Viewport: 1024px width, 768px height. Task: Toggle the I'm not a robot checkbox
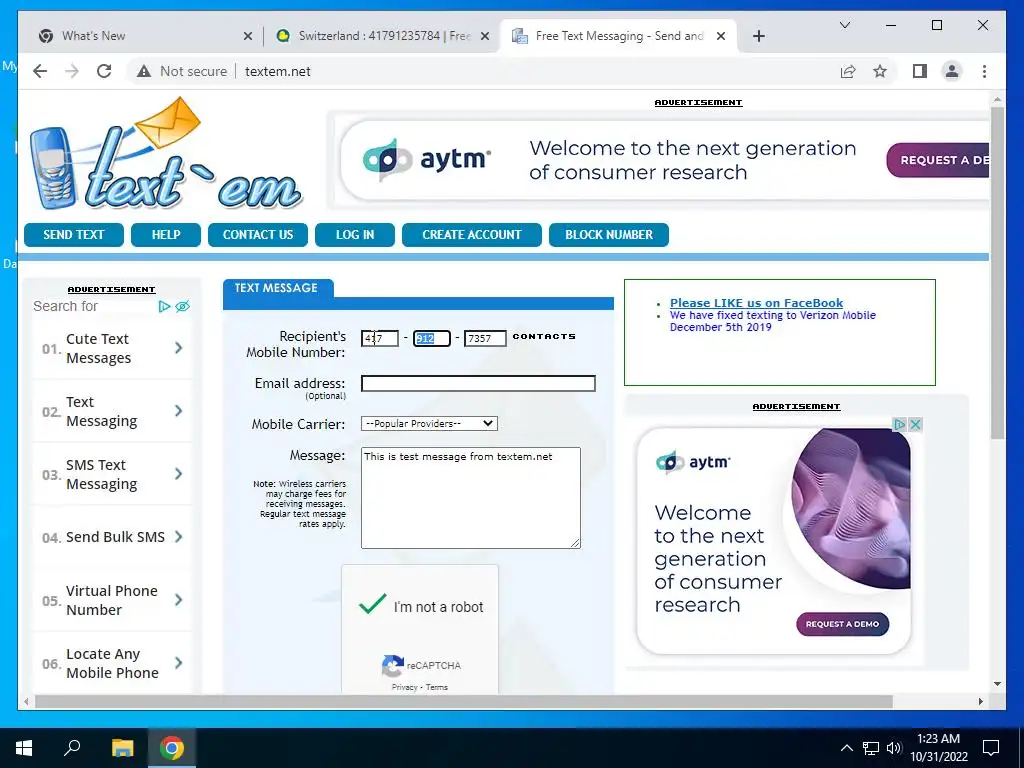[x=373, y=605]
